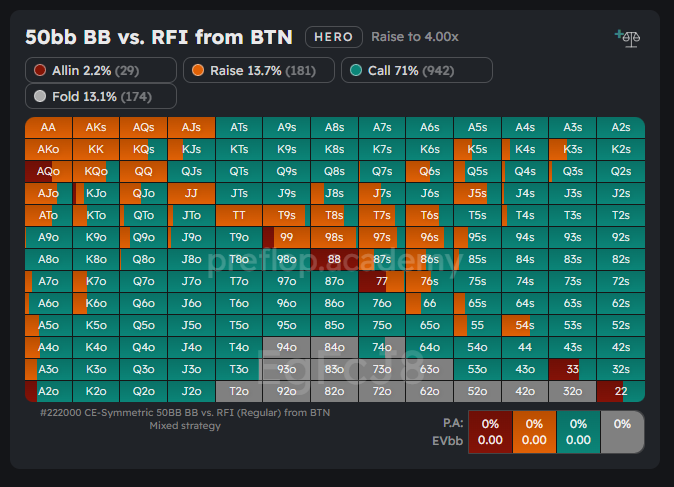Click the AKs hand cell

click(96, 127)
